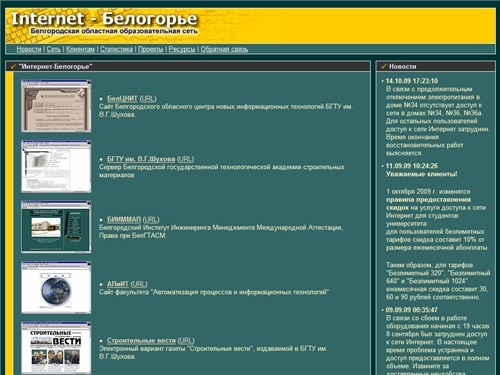Click the checkmark icon beside Новости panel header
Screen dimensions: 500x375
pos(384,66)
